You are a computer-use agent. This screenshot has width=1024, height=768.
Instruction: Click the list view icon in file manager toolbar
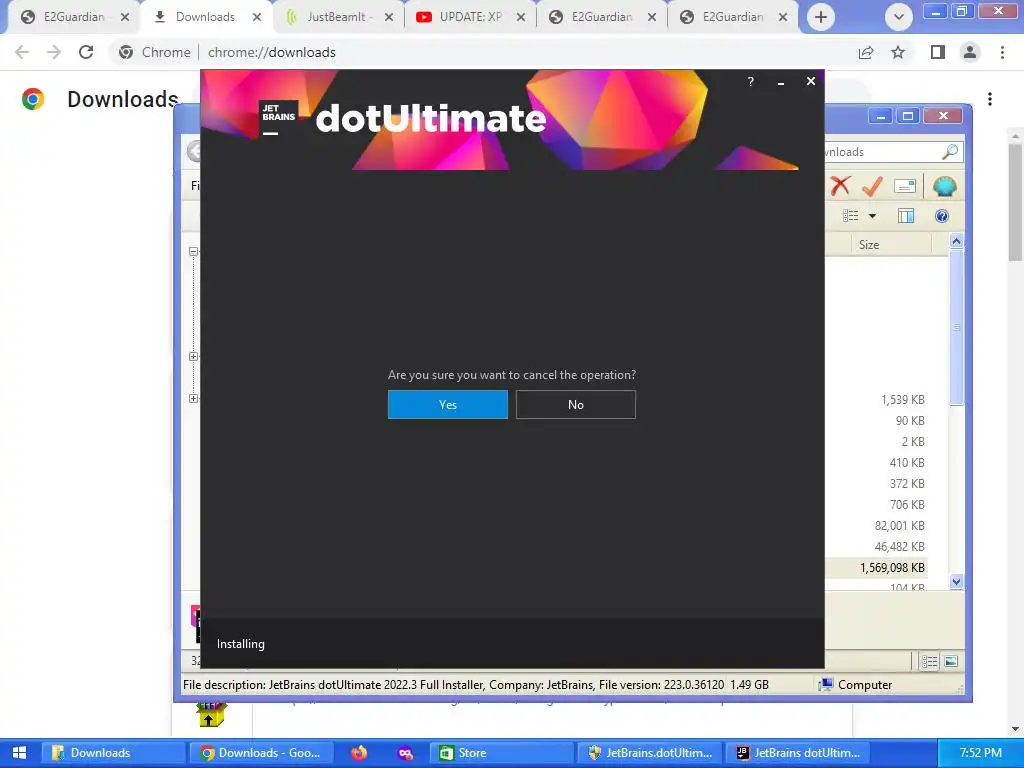[x=850, y=216]
